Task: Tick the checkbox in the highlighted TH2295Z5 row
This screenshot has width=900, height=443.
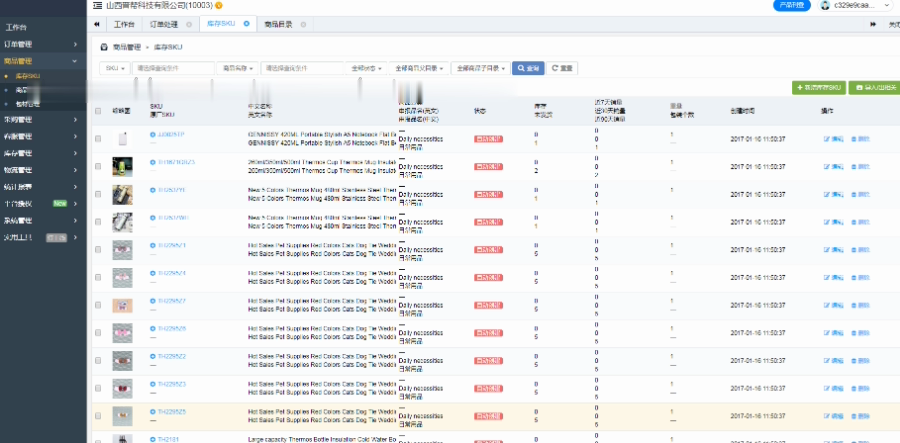Action: click(x=98, y=416)
